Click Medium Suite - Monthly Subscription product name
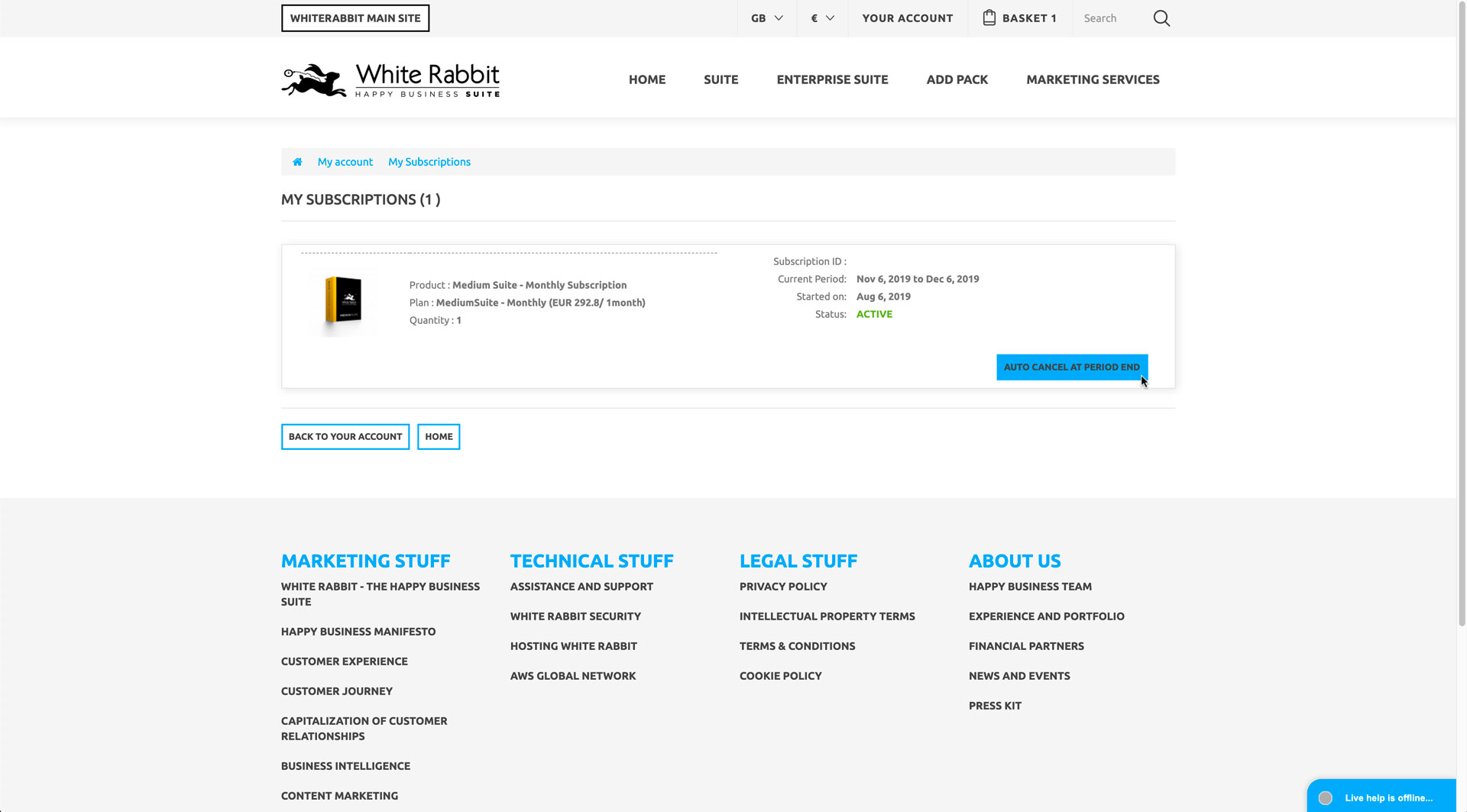 [x=539, y=285]
